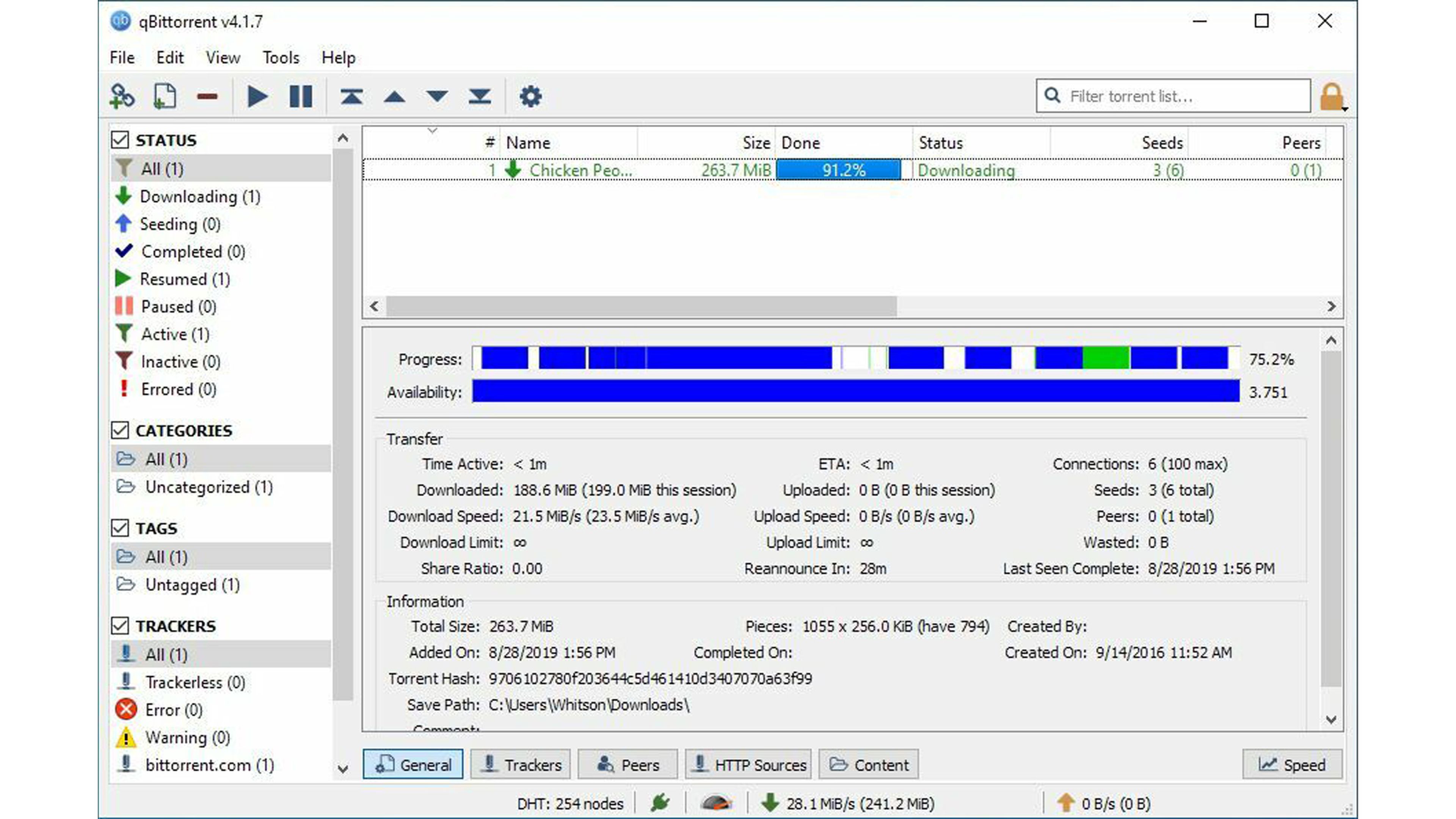Viewport: 1456px width, 819px height.
Task: Select All (1) under Categories
Action: (221, 459)
